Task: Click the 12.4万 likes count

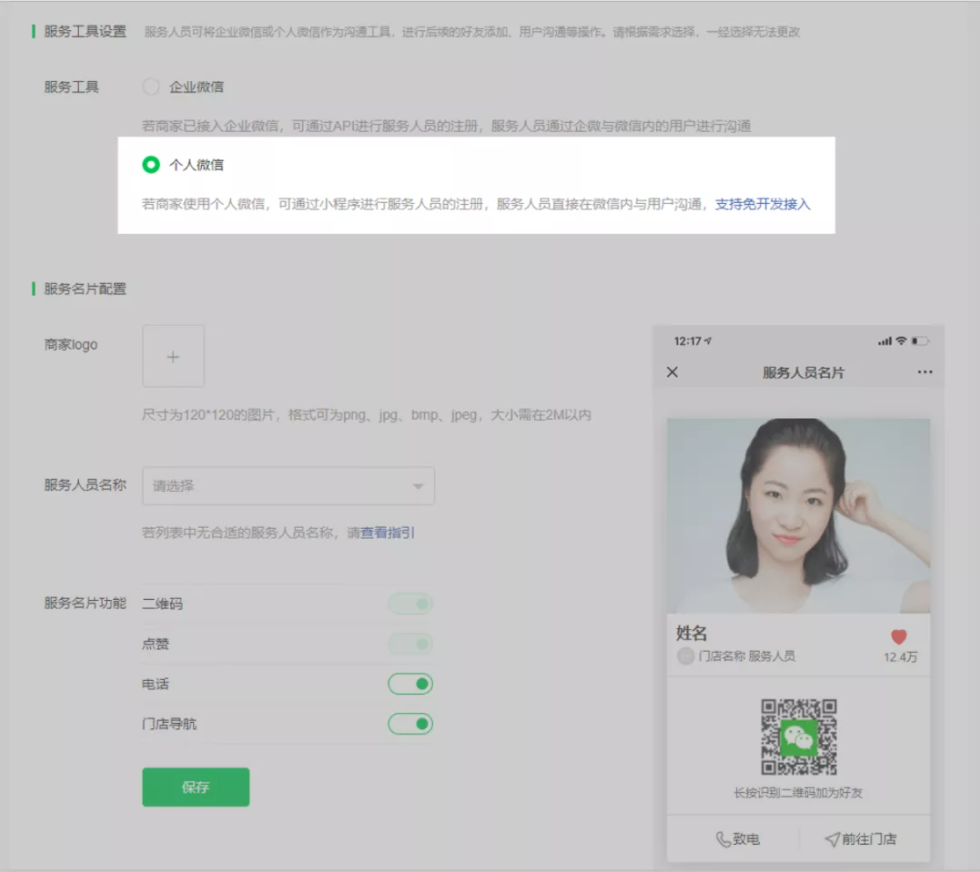Action: pyautogui.click(x=900, y=657)
